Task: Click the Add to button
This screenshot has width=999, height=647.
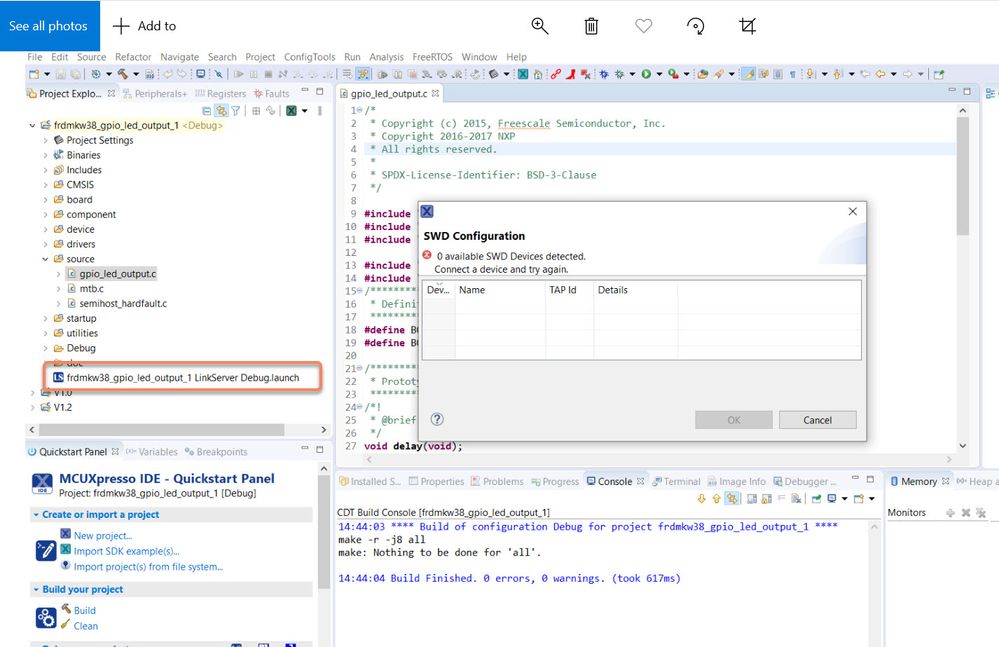Action: click(x=145, y=26)
